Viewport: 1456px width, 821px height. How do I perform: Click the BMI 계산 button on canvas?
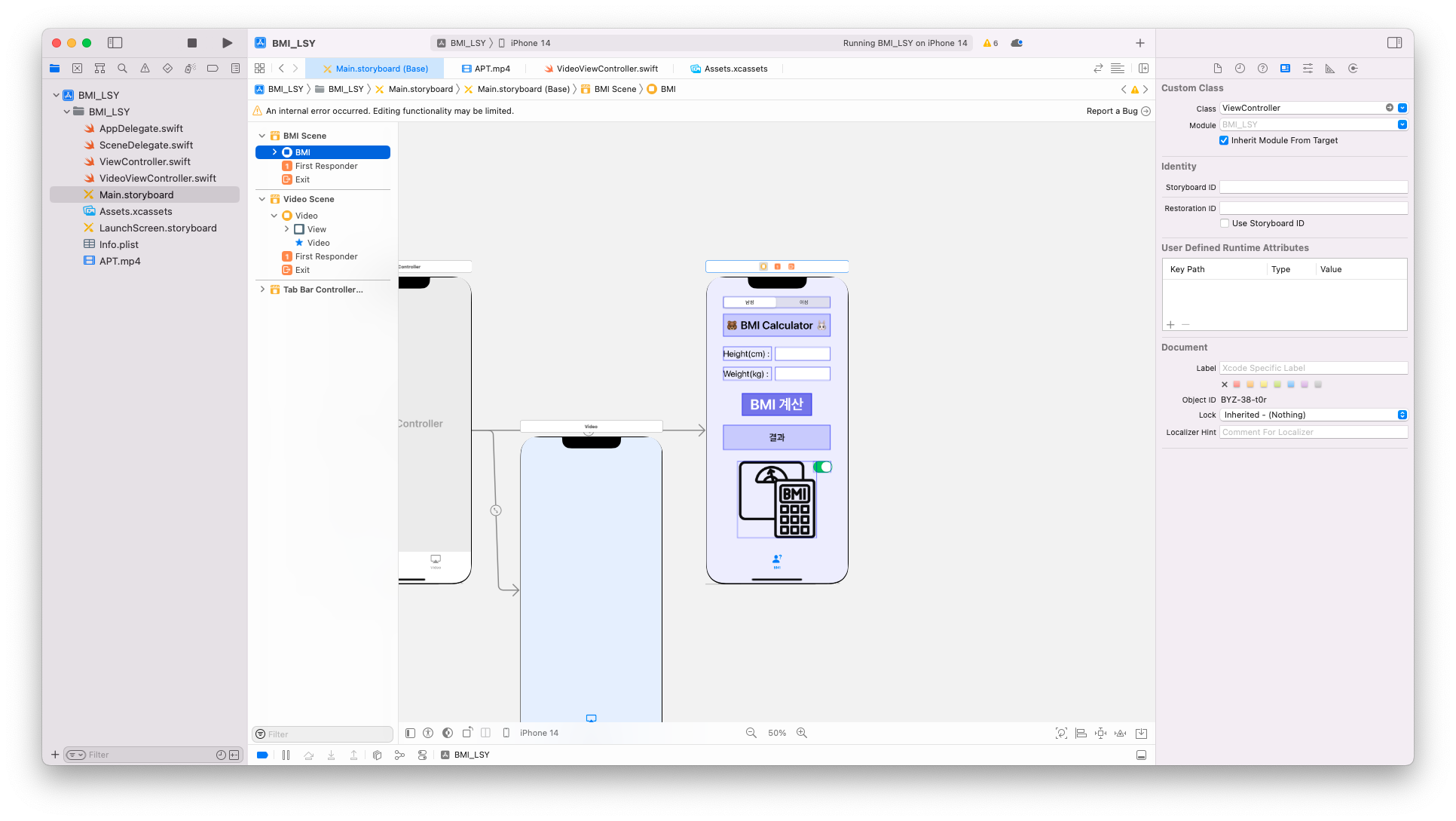click(x=776, y=405)
